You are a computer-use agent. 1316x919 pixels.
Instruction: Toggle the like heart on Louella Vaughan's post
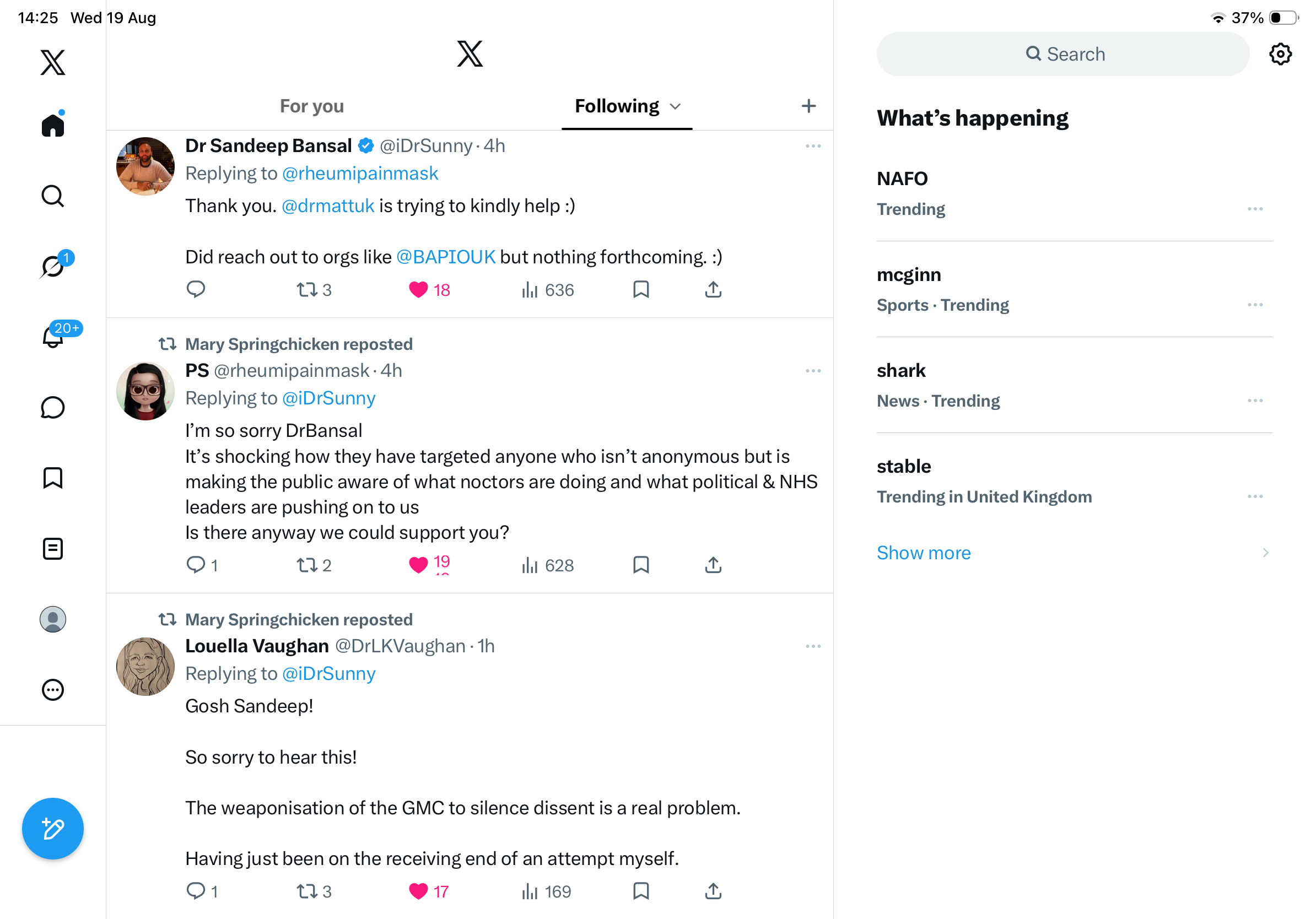click(418, 891)
